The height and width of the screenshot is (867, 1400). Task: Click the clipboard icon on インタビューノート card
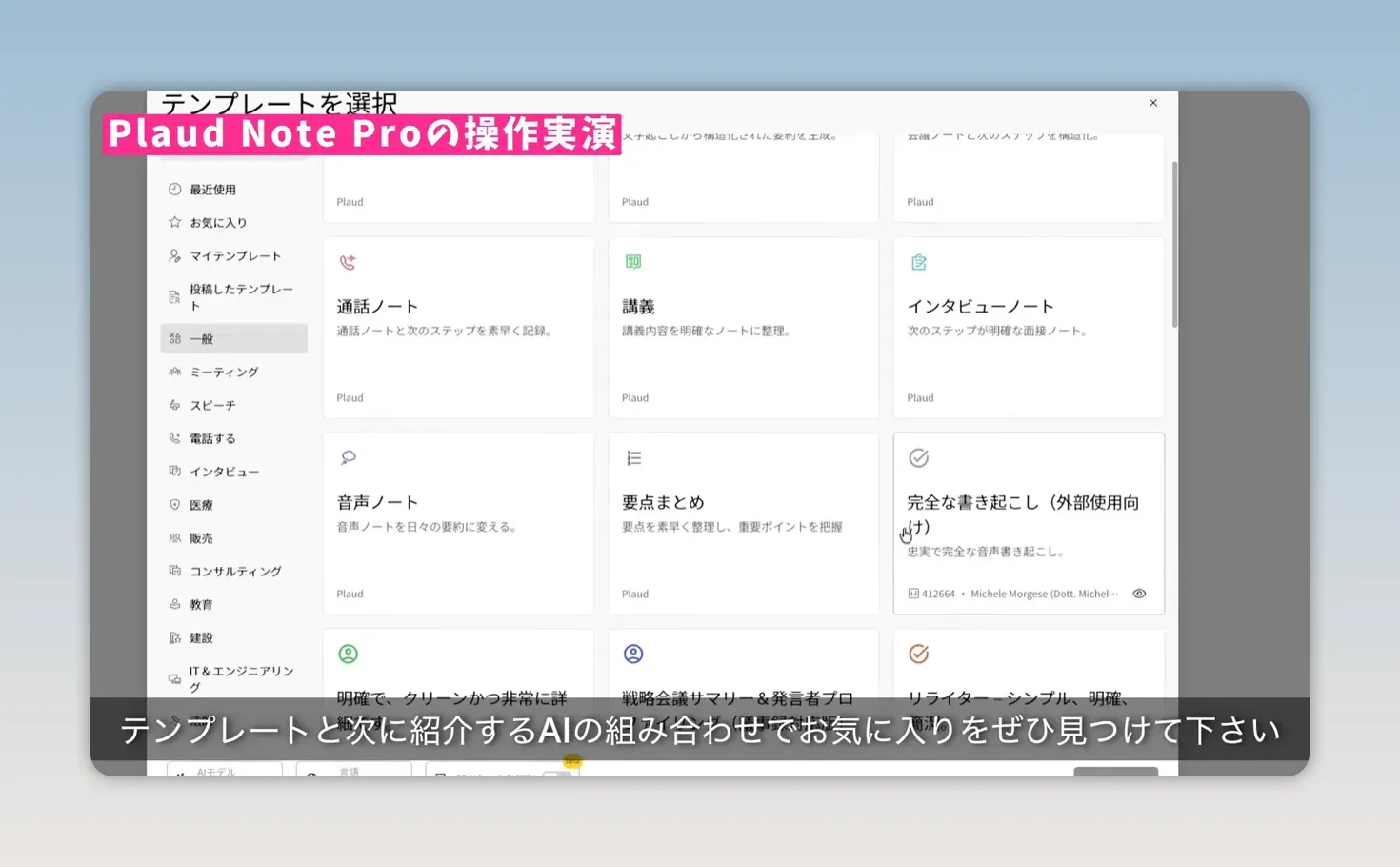point(918,262)
